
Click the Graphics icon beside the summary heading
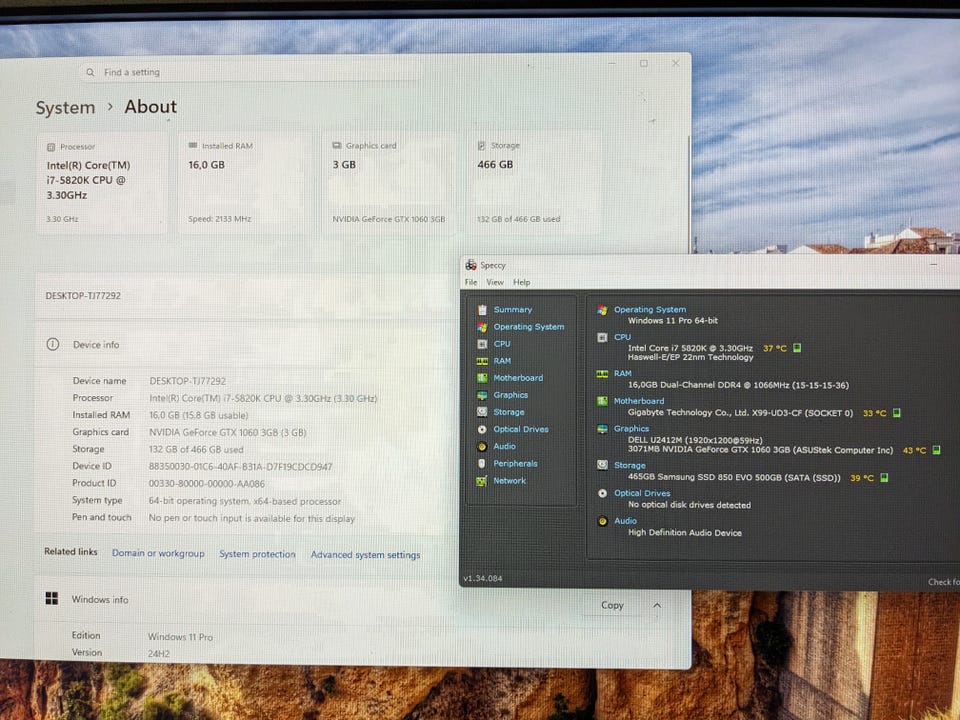602,429
